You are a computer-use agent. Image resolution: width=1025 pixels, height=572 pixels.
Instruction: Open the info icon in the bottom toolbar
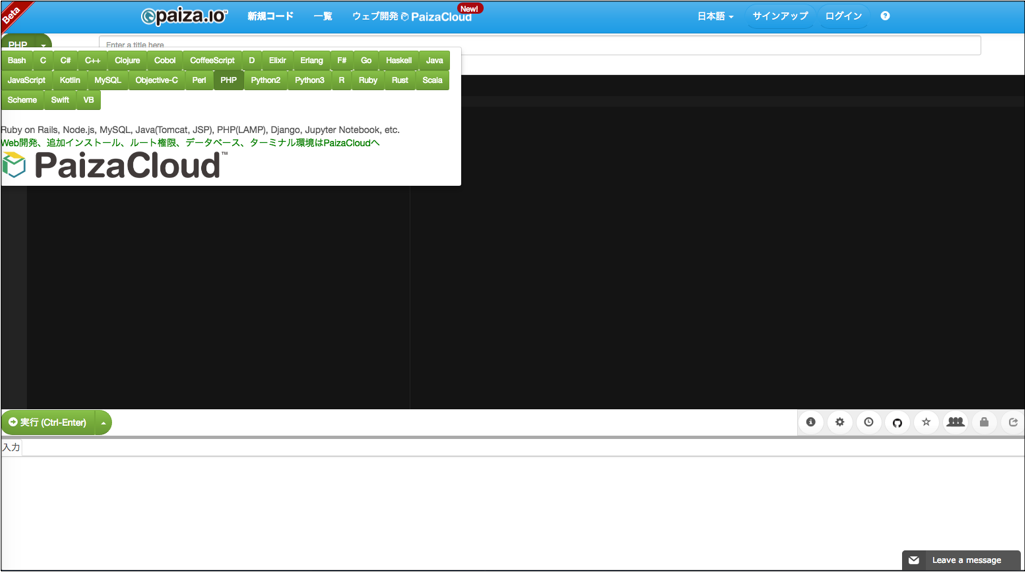click(811, 422)
